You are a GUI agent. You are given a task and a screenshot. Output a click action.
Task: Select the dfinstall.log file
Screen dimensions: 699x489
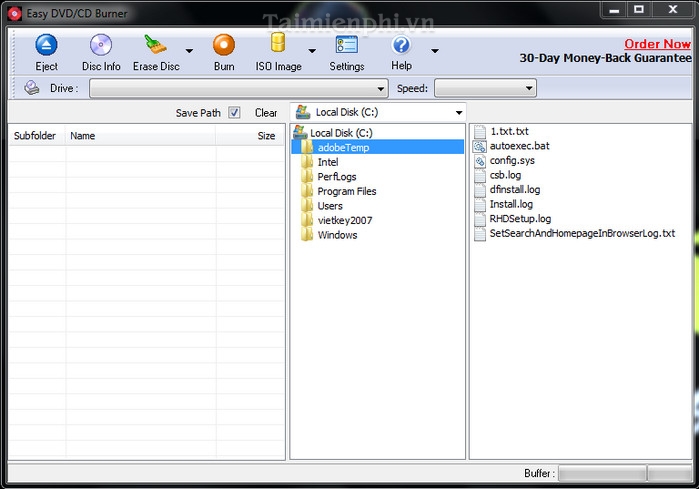pos(514,189)
